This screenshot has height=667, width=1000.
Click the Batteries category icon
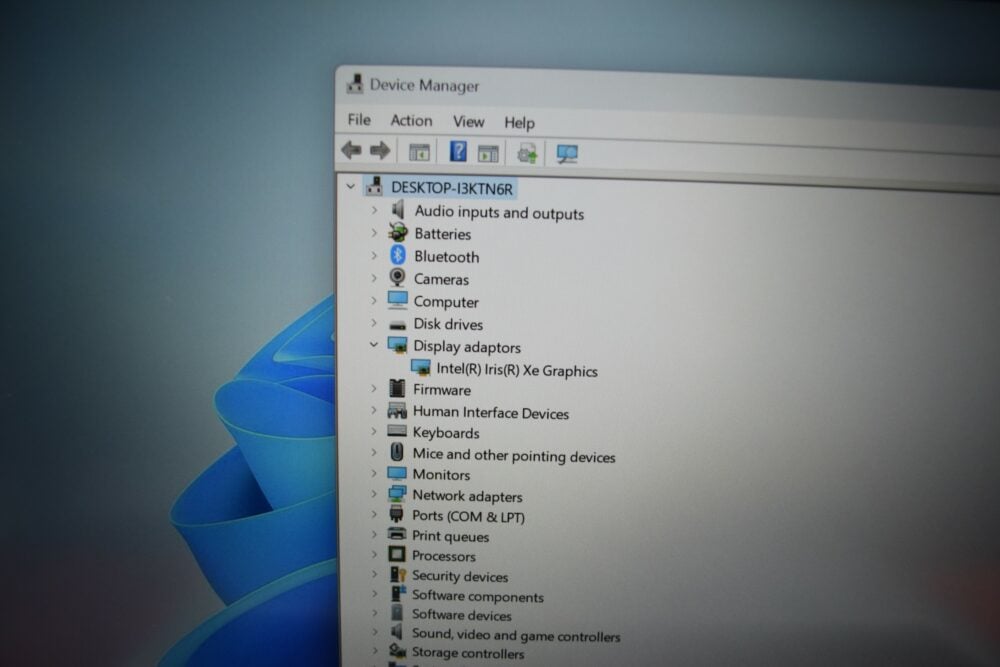click(398, 232)
